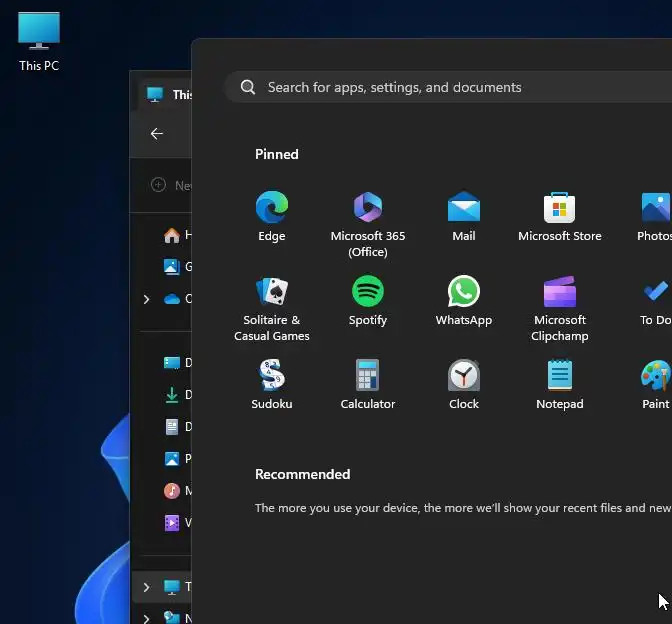
Task: Open Pictures folder in Explorer sidebar
Action: click(177, 459)
